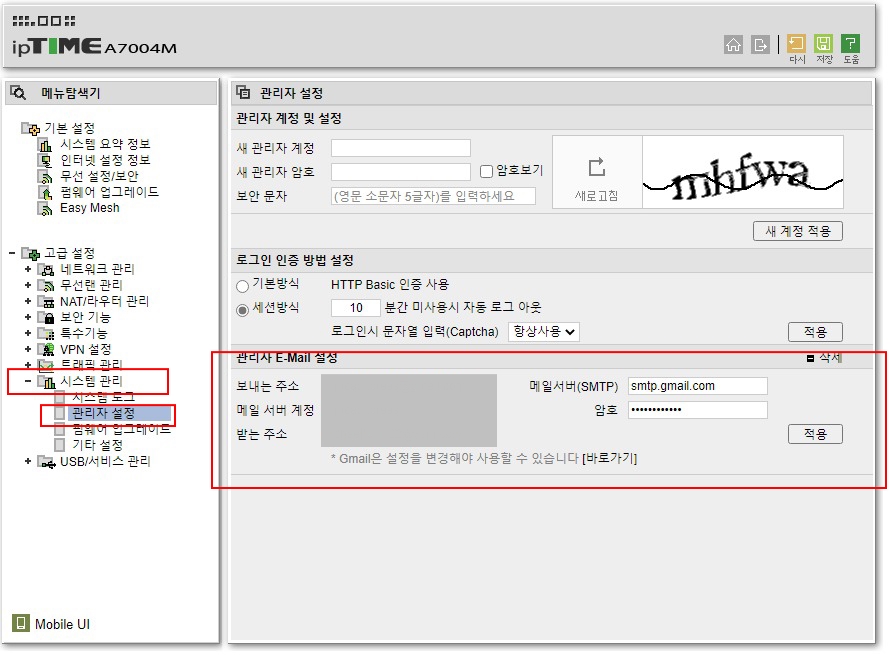This screenshot has height=655, width=891.
Task: Click the 무선랜 관리 folder icon
Action: pos(46,285)
